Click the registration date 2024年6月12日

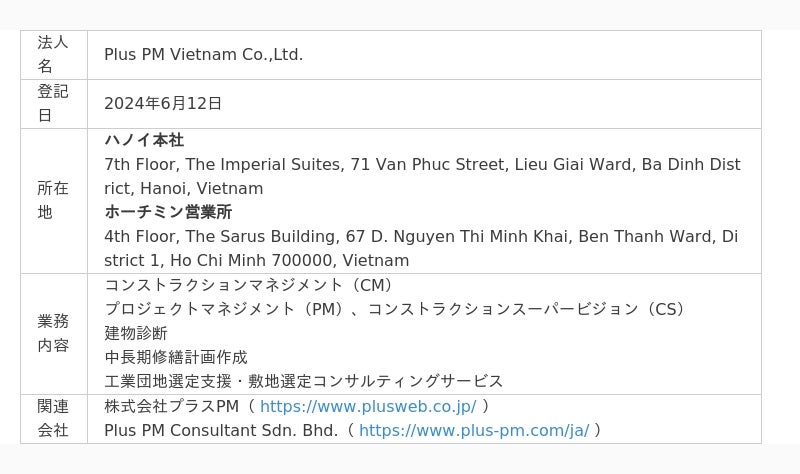click(x=163, y=104)
